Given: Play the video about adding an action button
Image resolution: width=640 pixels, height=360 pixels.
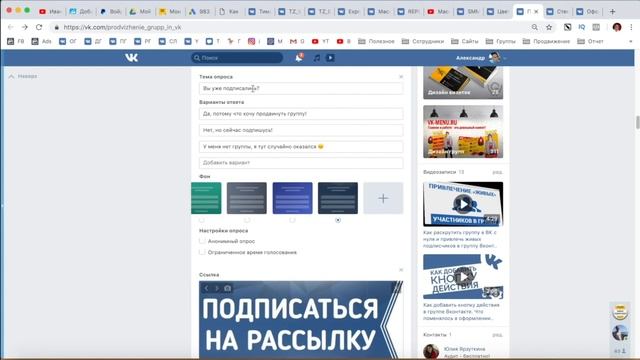Looking at the screenshot, I should [462, 277].
